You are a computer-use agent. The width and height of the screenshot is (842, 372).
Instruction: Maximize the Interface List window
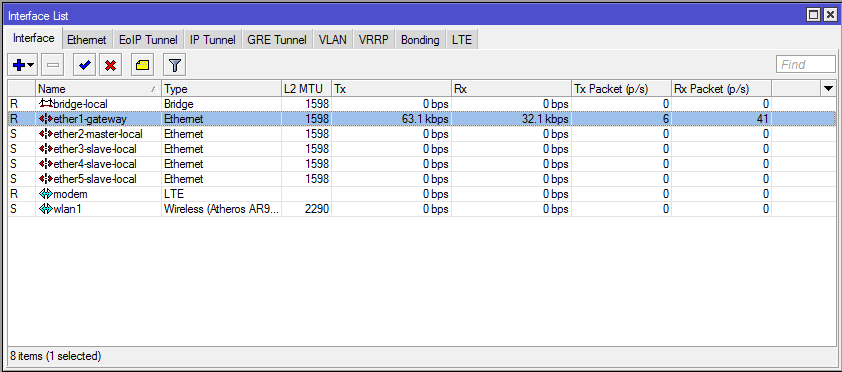coord(814,16)
